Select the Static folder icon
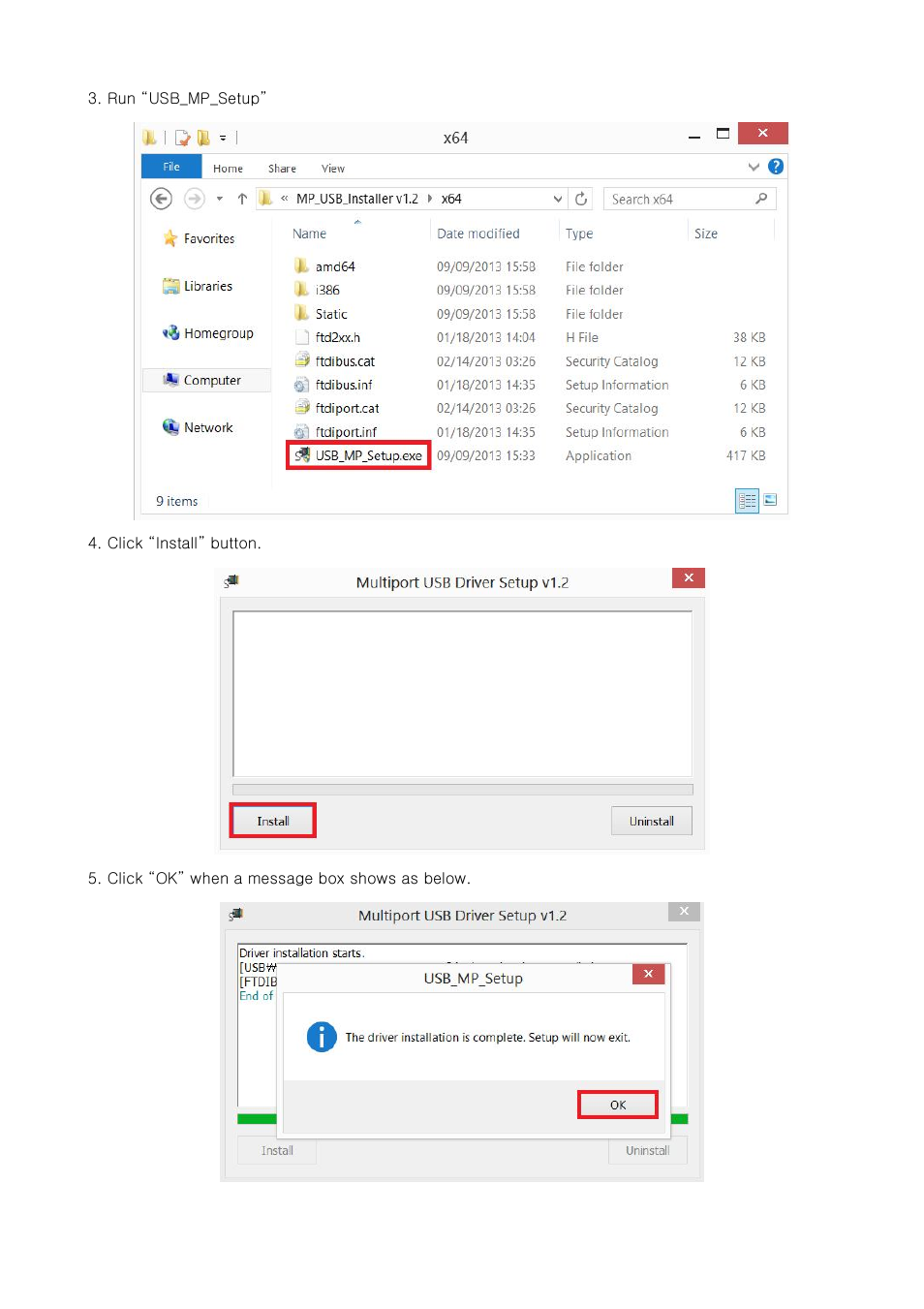The image size is (924, 1309). click(x=302, y=313)
